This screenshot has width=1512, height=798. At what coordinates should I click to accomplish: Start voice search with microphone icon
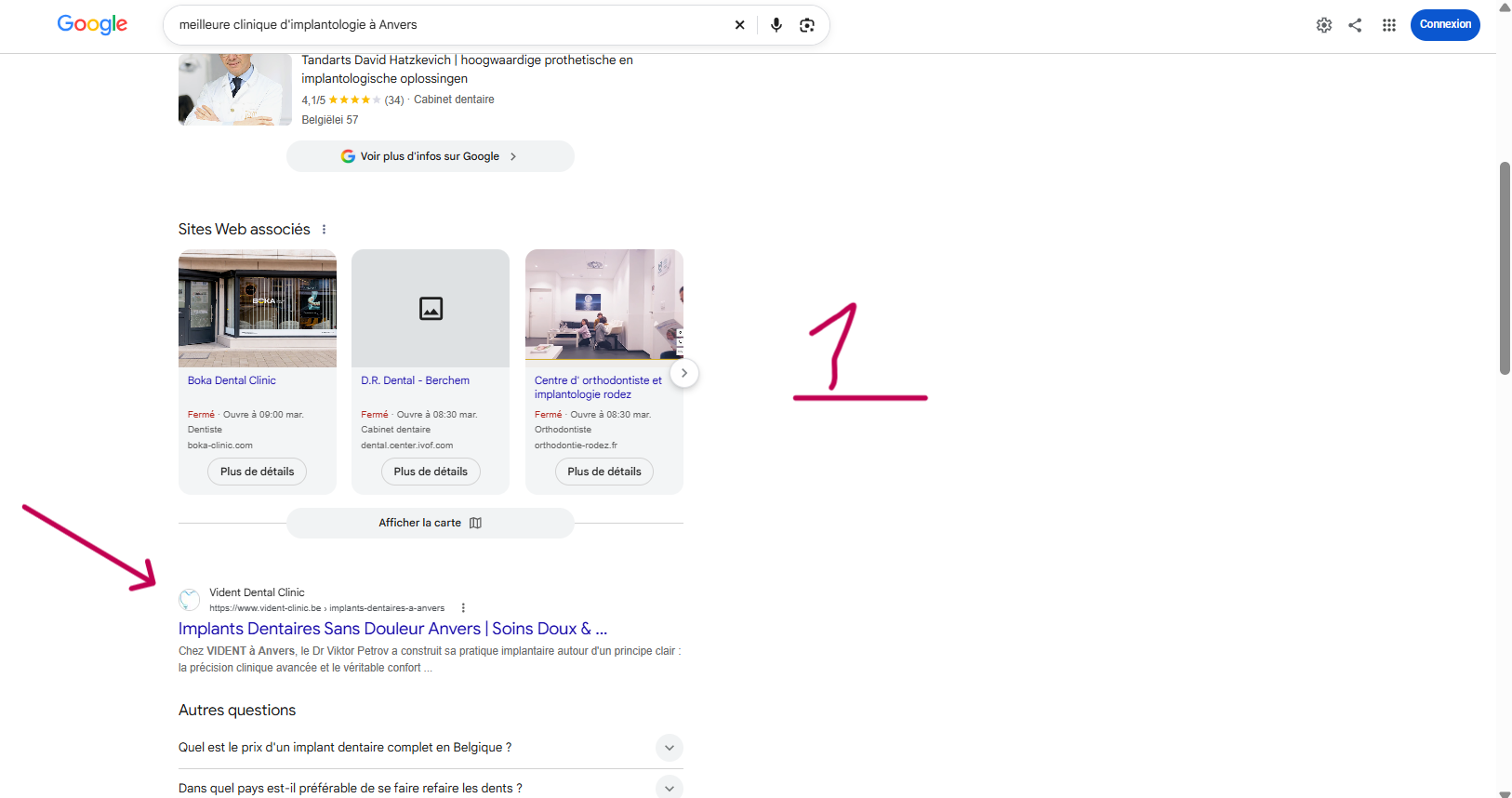click(776, 25)
